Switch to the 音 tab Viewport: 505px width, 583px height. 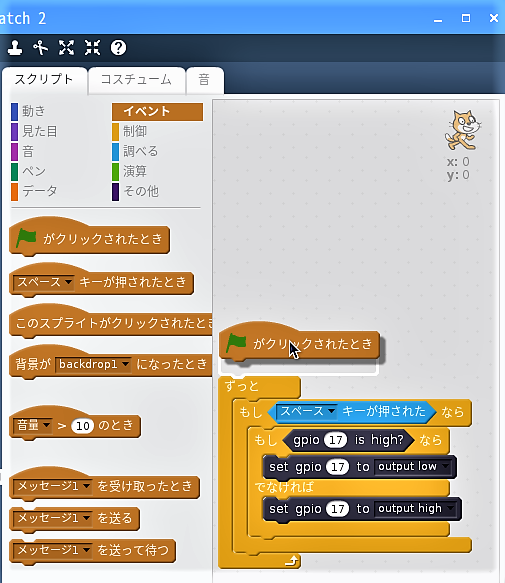[204, 80]
